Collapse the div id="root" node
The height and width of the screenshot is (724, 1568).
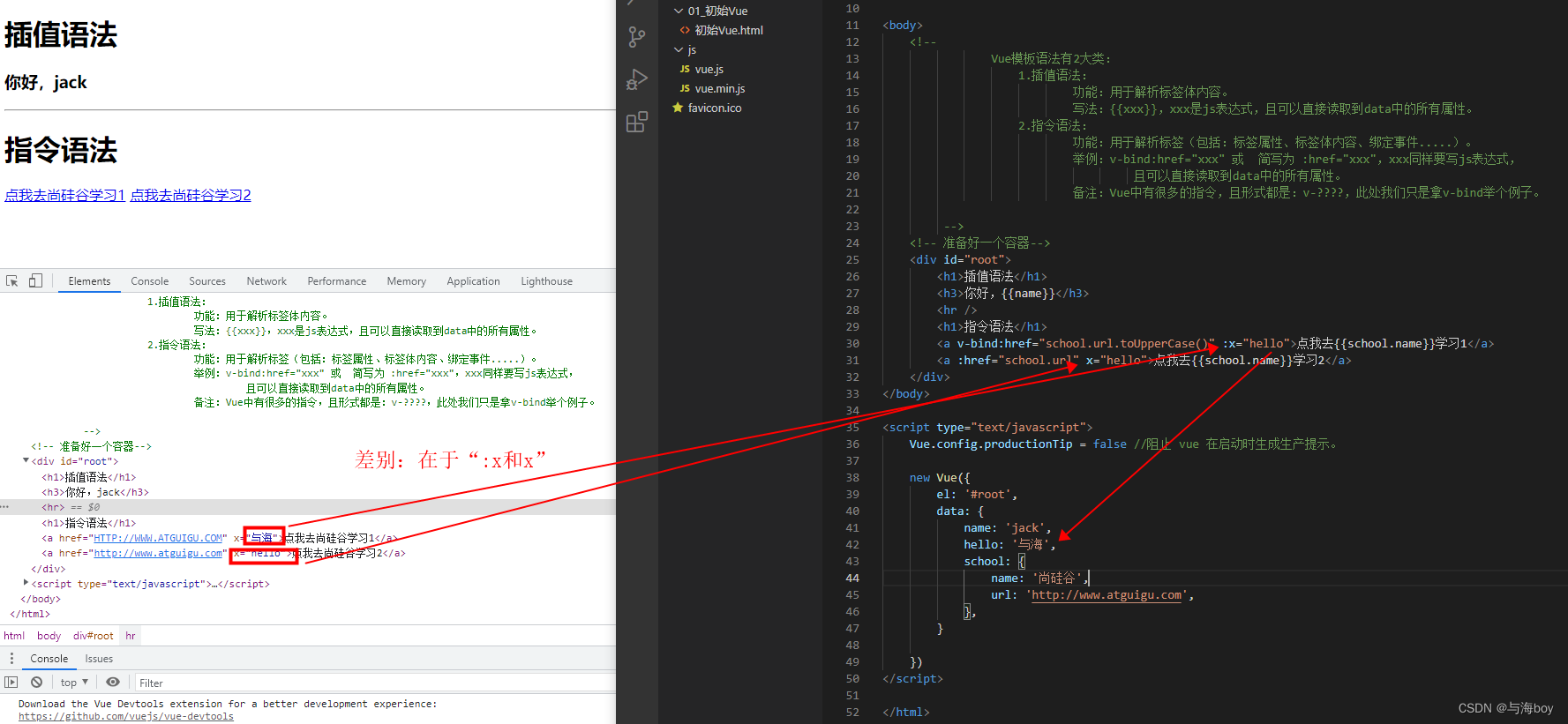point(26,460)
